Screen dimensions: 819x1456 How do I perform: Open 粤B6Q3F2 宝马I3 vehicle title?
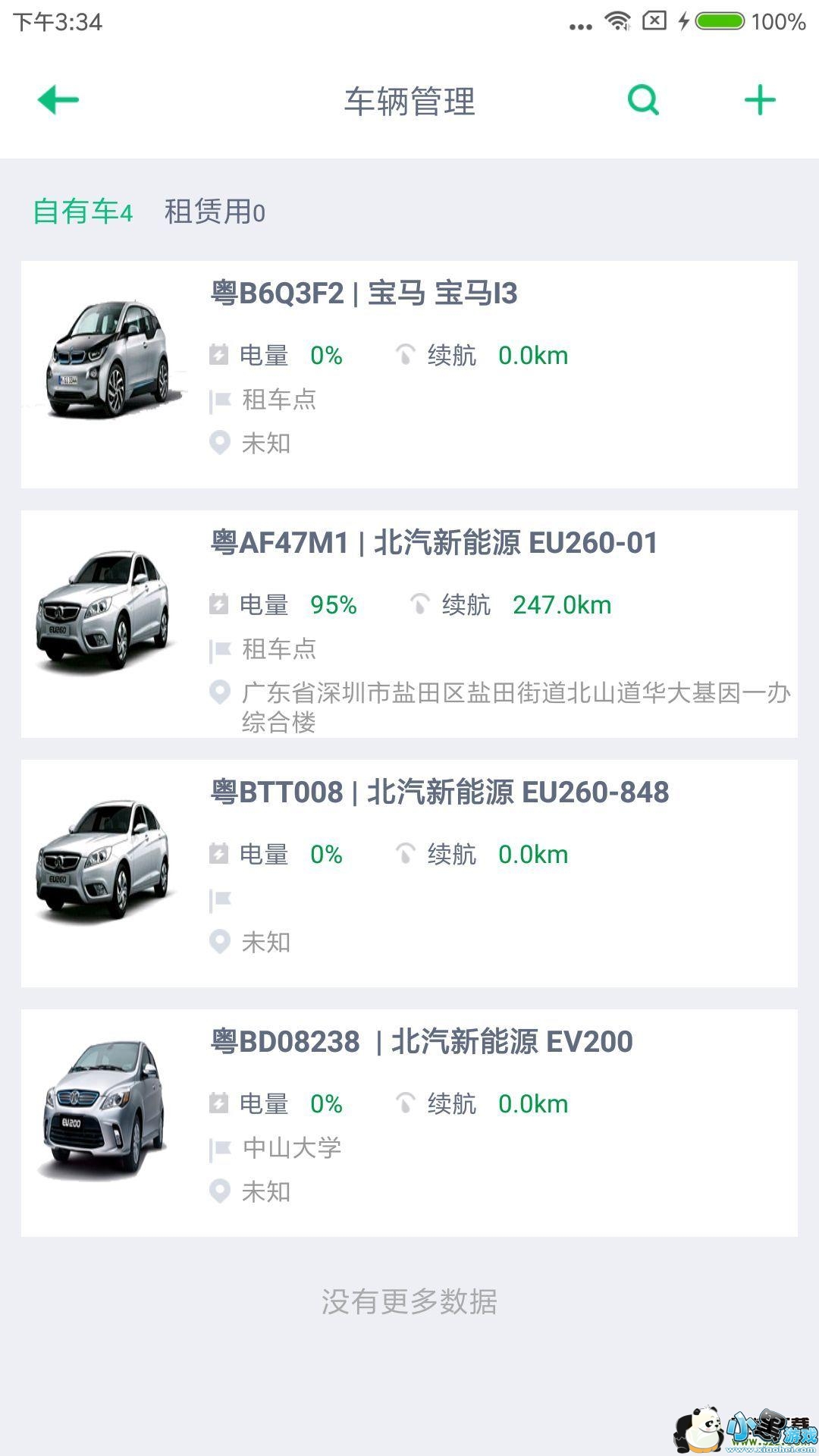364,293
